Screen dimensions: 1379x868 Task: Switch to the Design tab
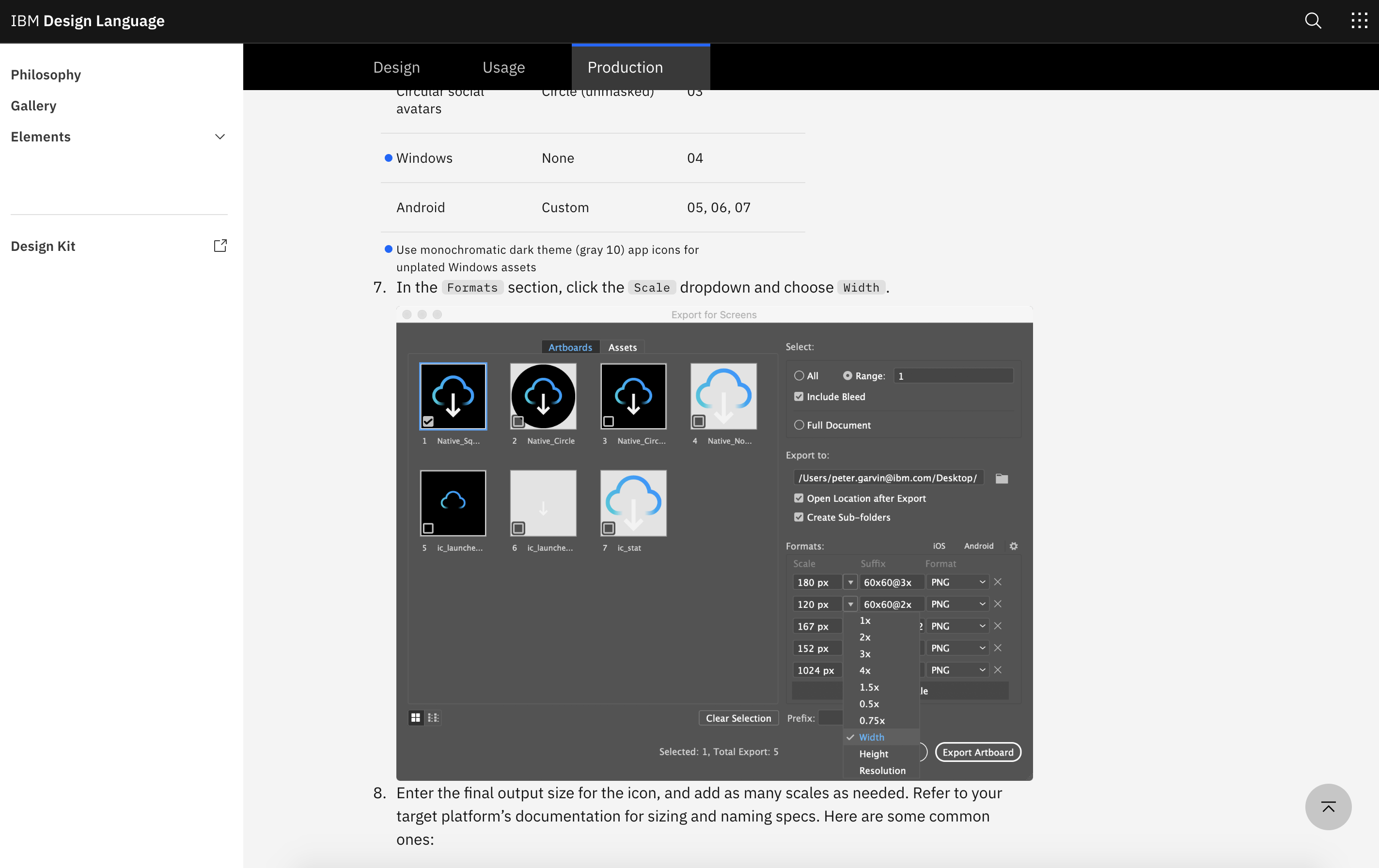point(396,67)
